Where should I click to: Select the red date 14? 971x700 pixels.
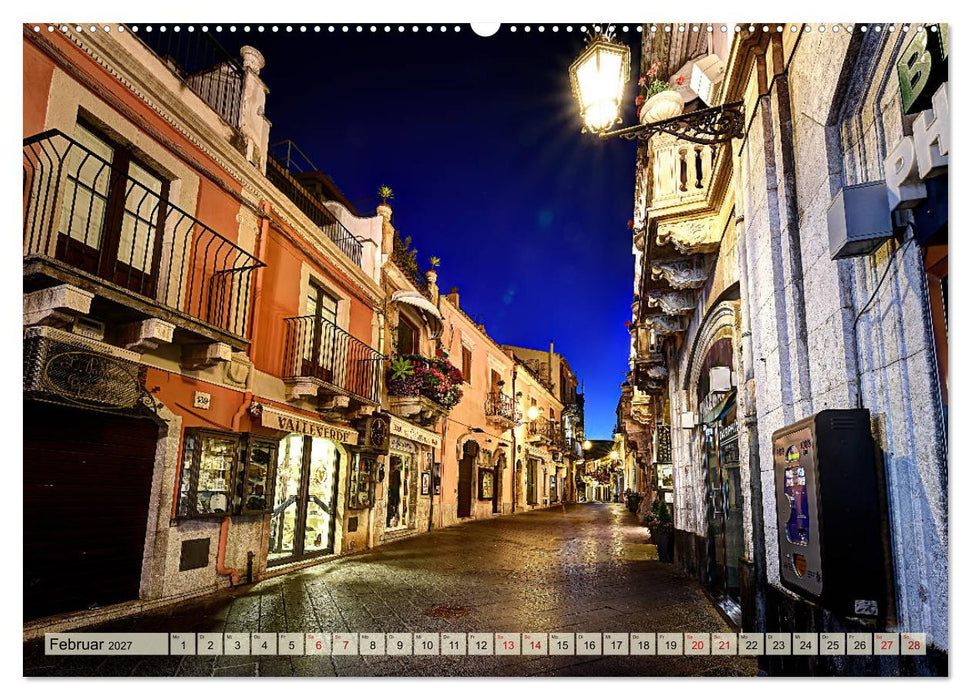pyautogui.click(x=535, y=644)
